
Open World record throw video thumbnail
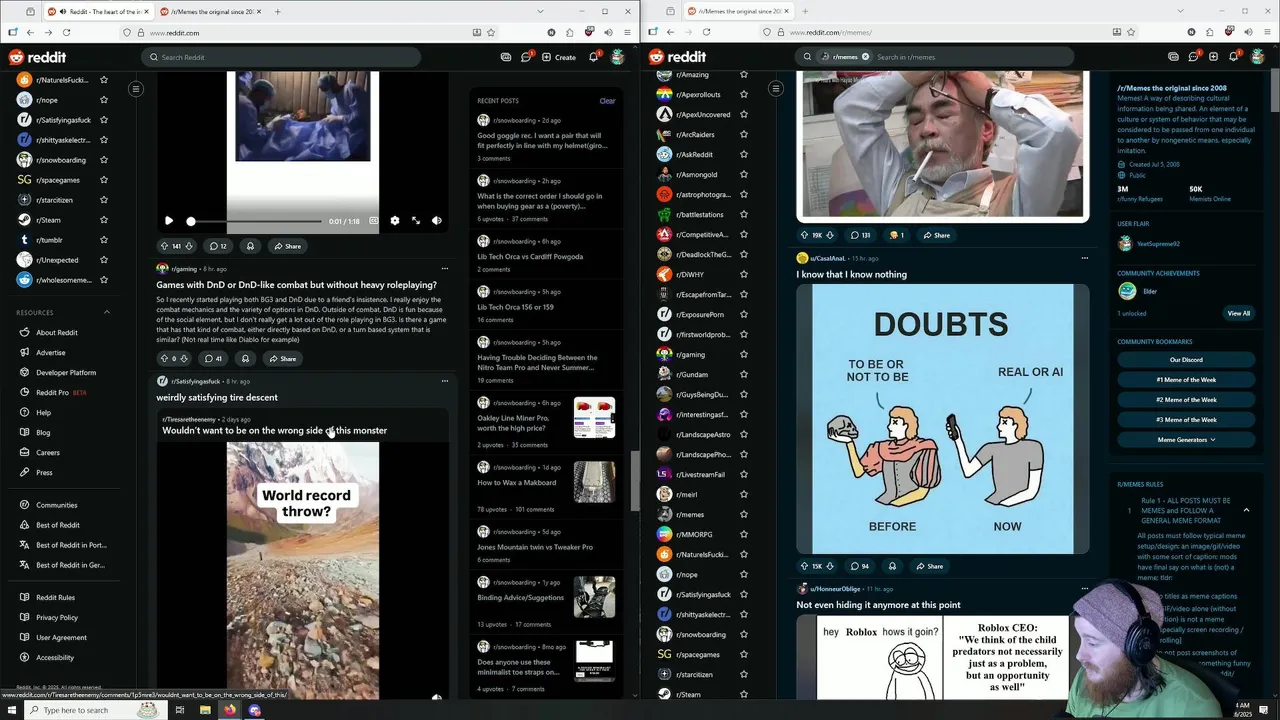pyautogui.click(x=303, y=571)
